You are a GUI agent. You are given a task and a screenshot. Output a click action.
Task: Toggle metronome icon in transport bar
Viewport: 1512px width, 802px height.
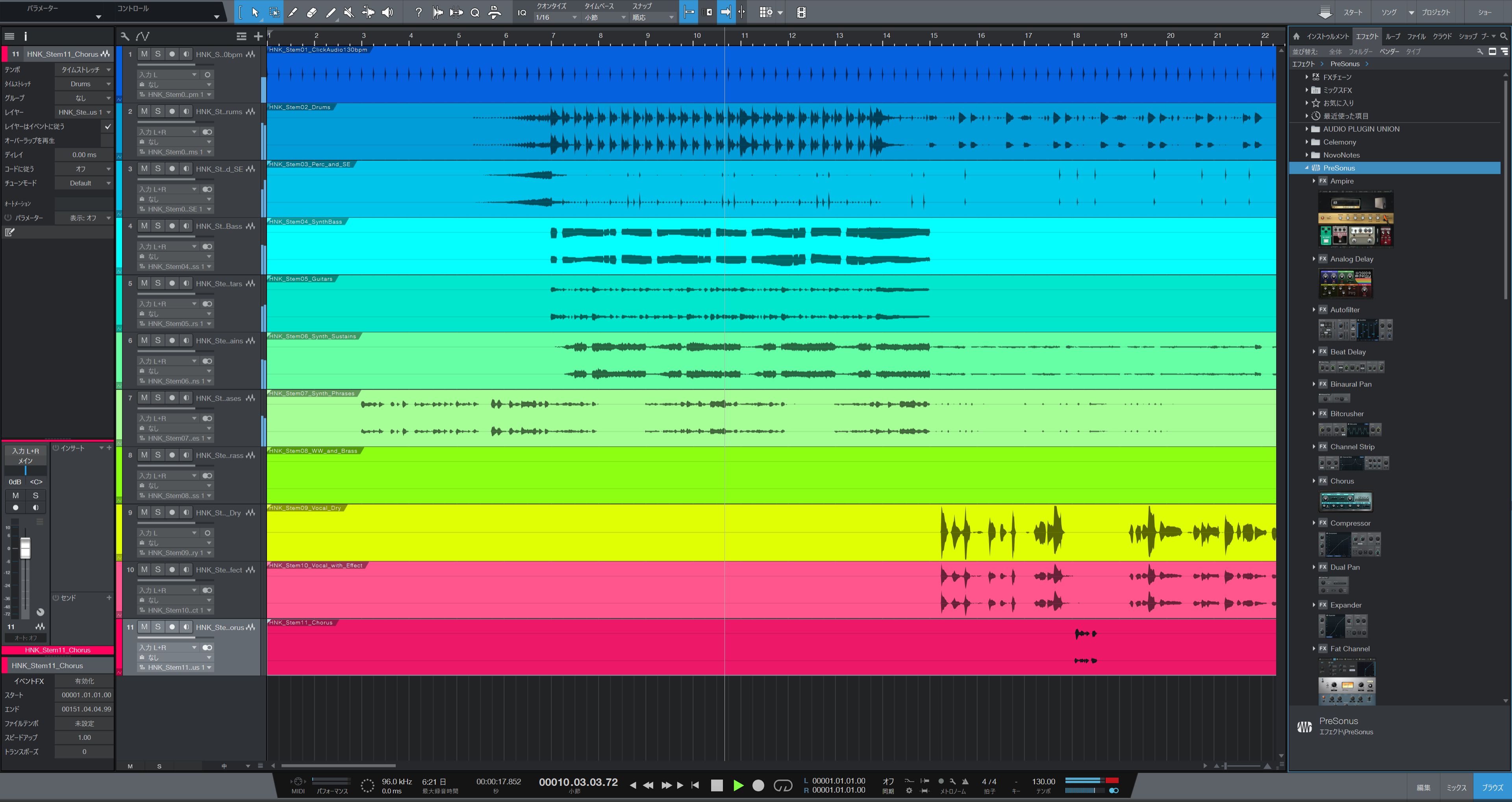pyautogui.click(x=965, y=782)
